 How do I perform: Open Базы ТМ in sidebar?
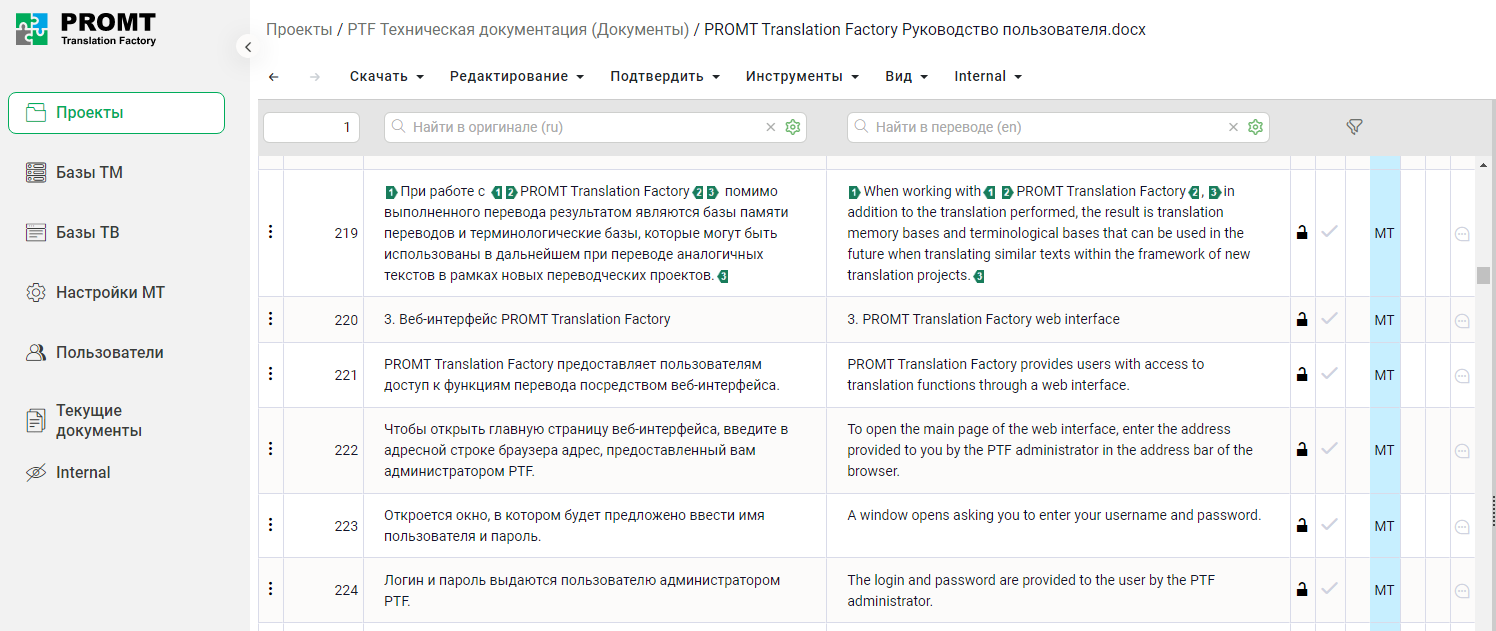click(x=89, y=173)
